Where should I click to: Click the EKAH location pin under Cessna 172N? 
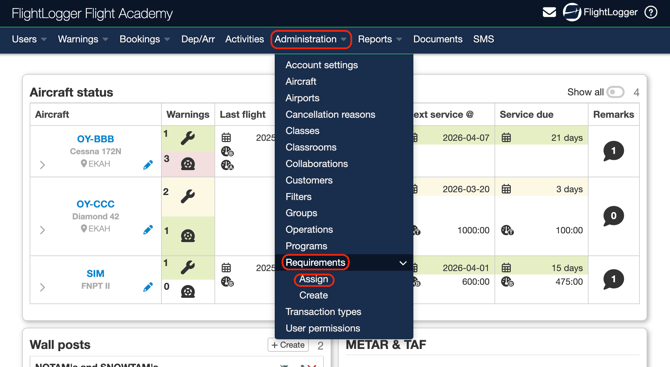pyautogui.click(x=84, y=164)
